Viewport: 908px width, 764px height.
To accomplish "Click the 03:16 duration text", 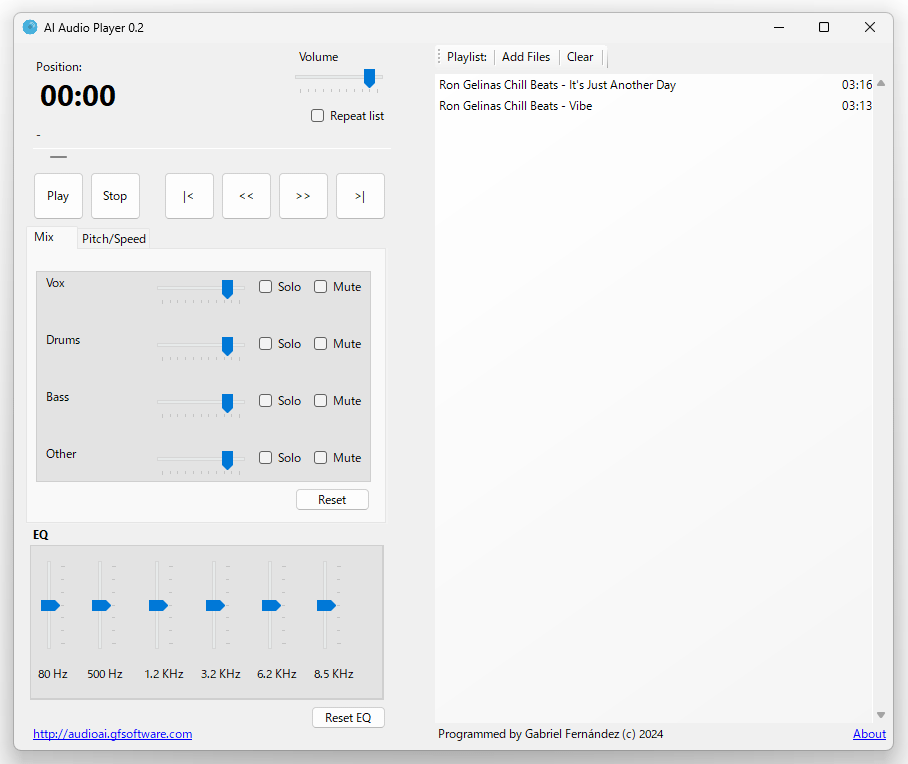I will click(857, 85).
